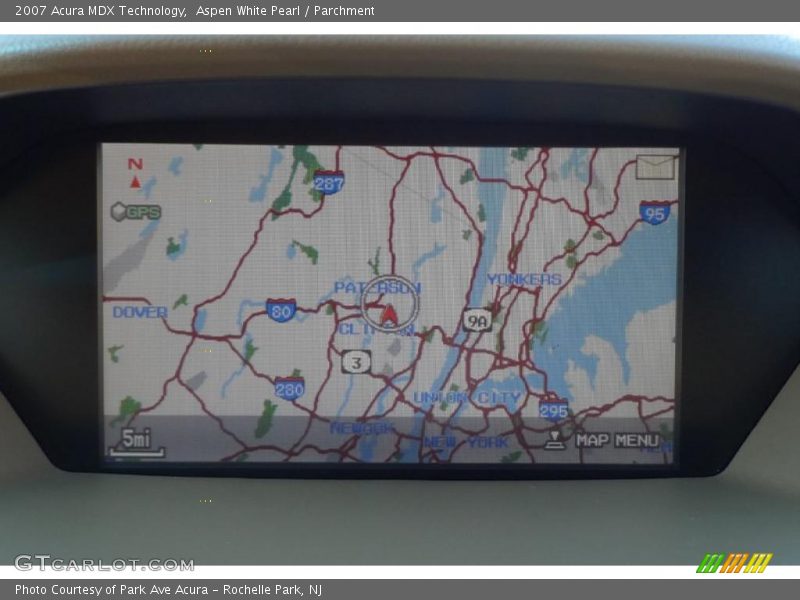Select the Interstate 295 shield
The image size is (800, 600).
point(554,410)
